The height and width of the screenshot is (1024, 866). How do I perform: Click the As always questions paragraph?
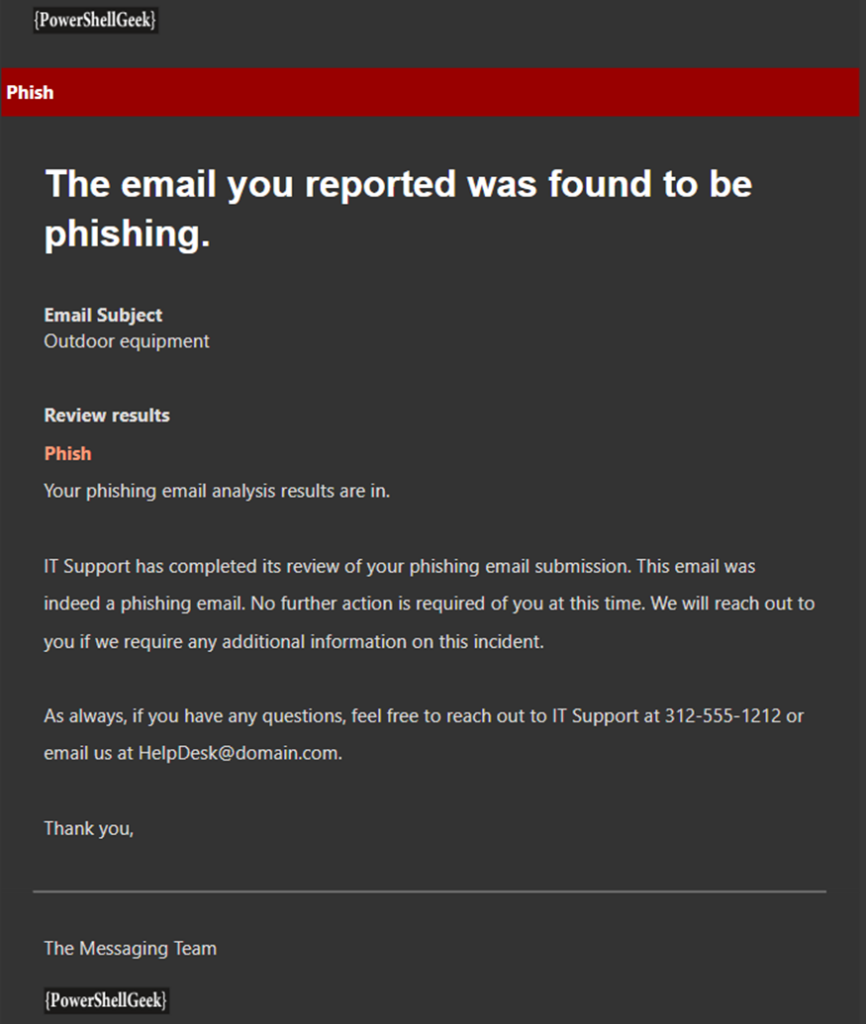point(424,734)
